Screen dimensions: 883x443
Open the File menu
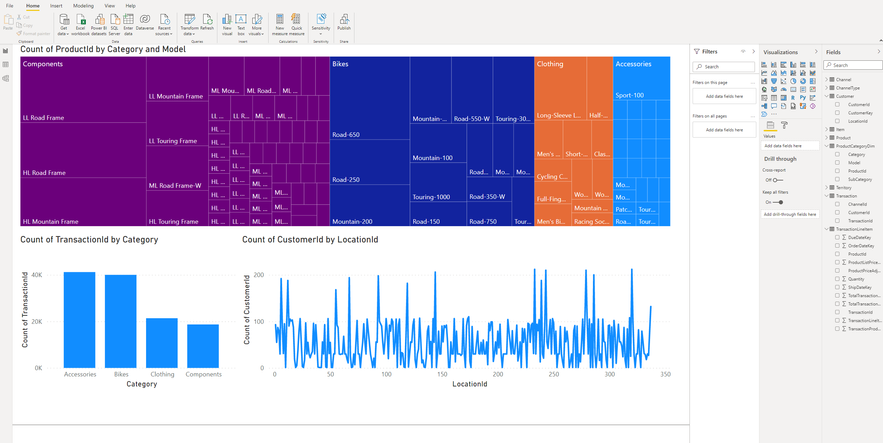coord(10,6)
